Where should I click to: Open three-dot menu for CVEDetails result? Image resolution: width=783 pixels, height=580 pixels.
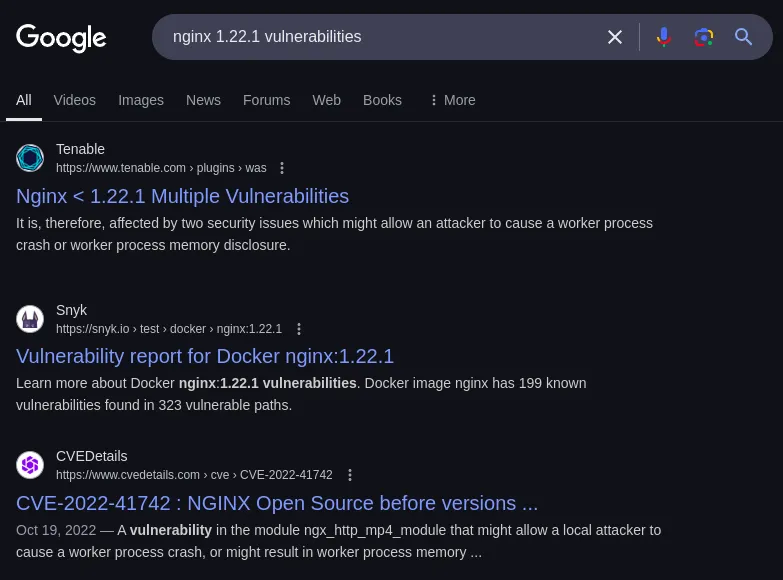(350, 475)
